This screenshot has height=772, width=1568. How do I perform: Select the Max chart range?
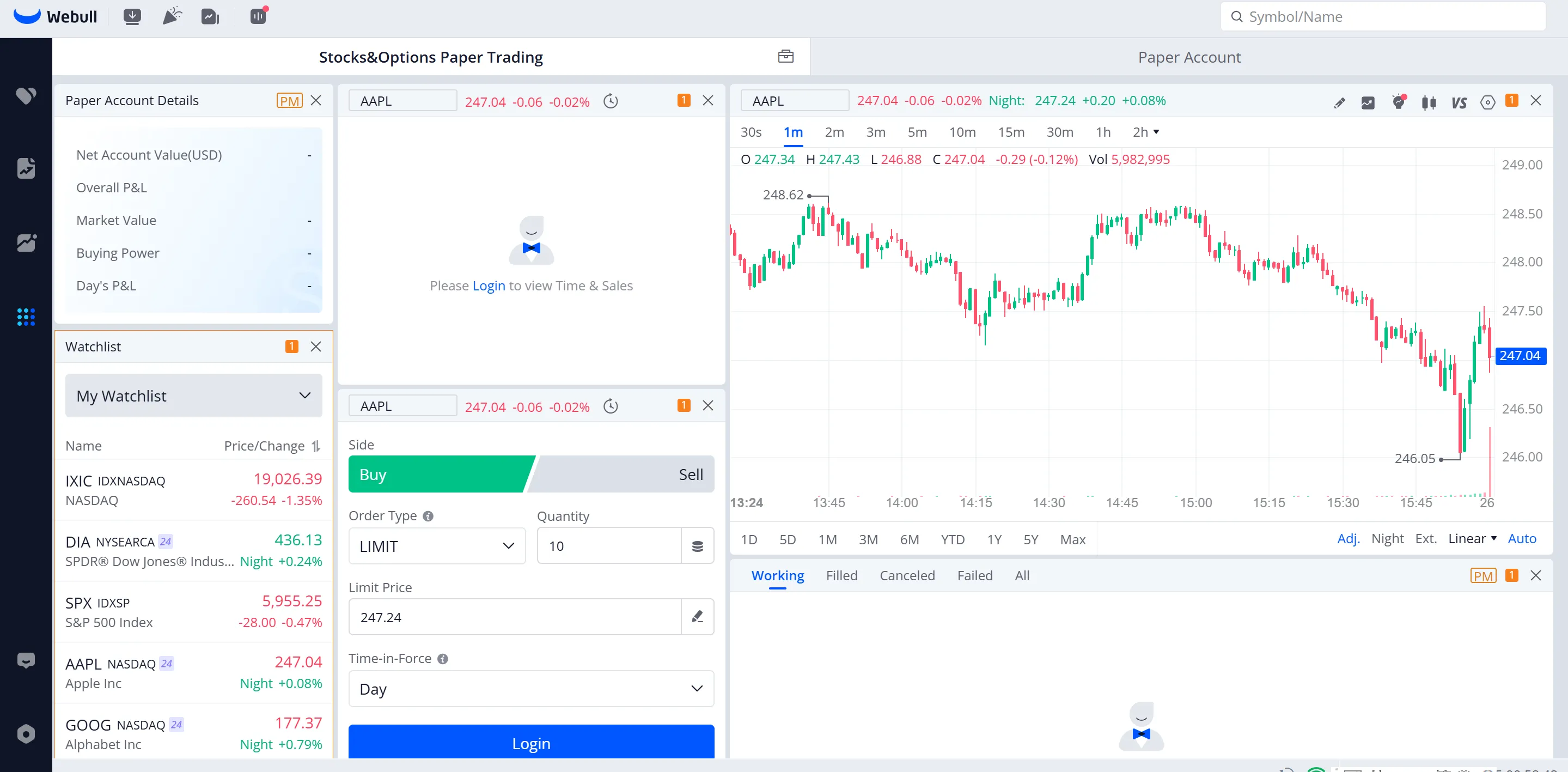pyautogui.click(x=1072, y=539)
